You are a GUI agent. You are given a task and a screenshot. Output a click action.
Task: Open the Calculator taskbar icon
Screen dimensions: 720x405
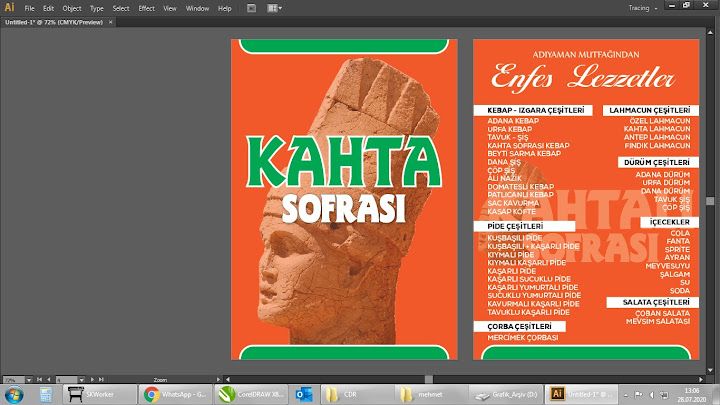pos(45,394)
